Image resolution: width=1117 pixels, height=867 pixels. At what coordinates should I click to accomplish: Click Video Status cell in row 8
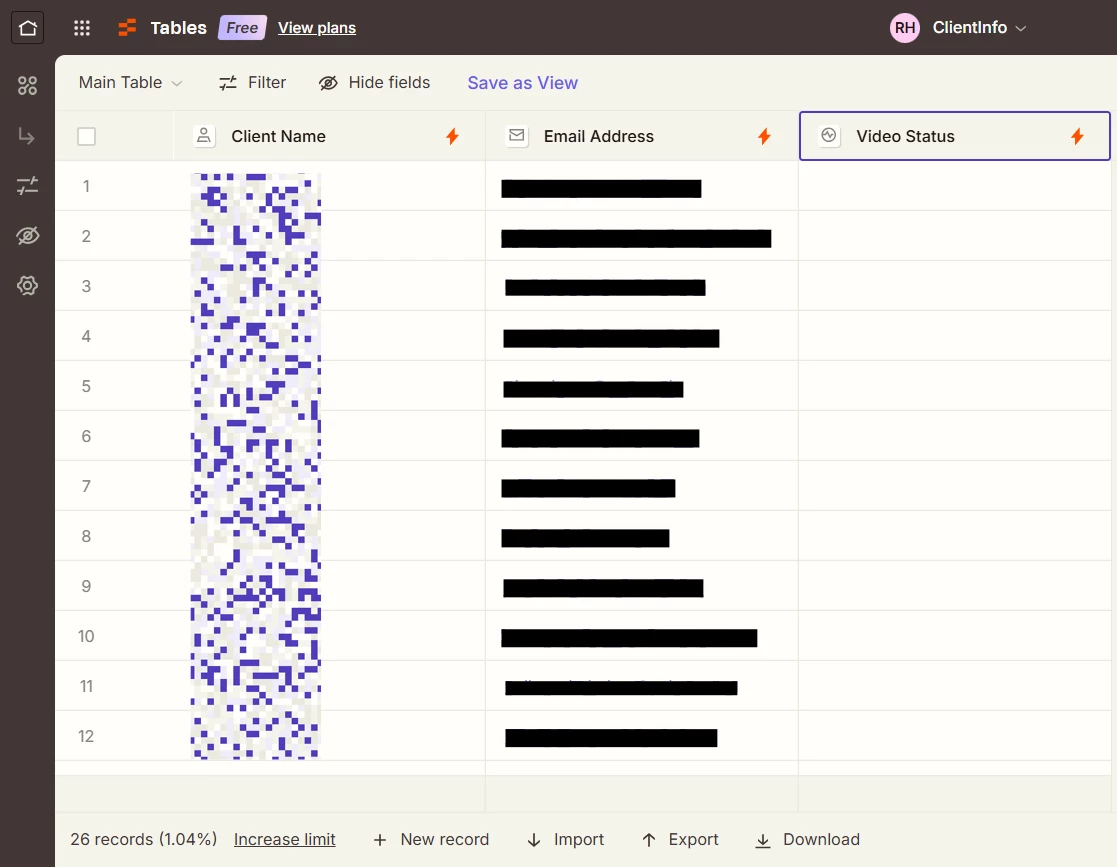[955, 536]
